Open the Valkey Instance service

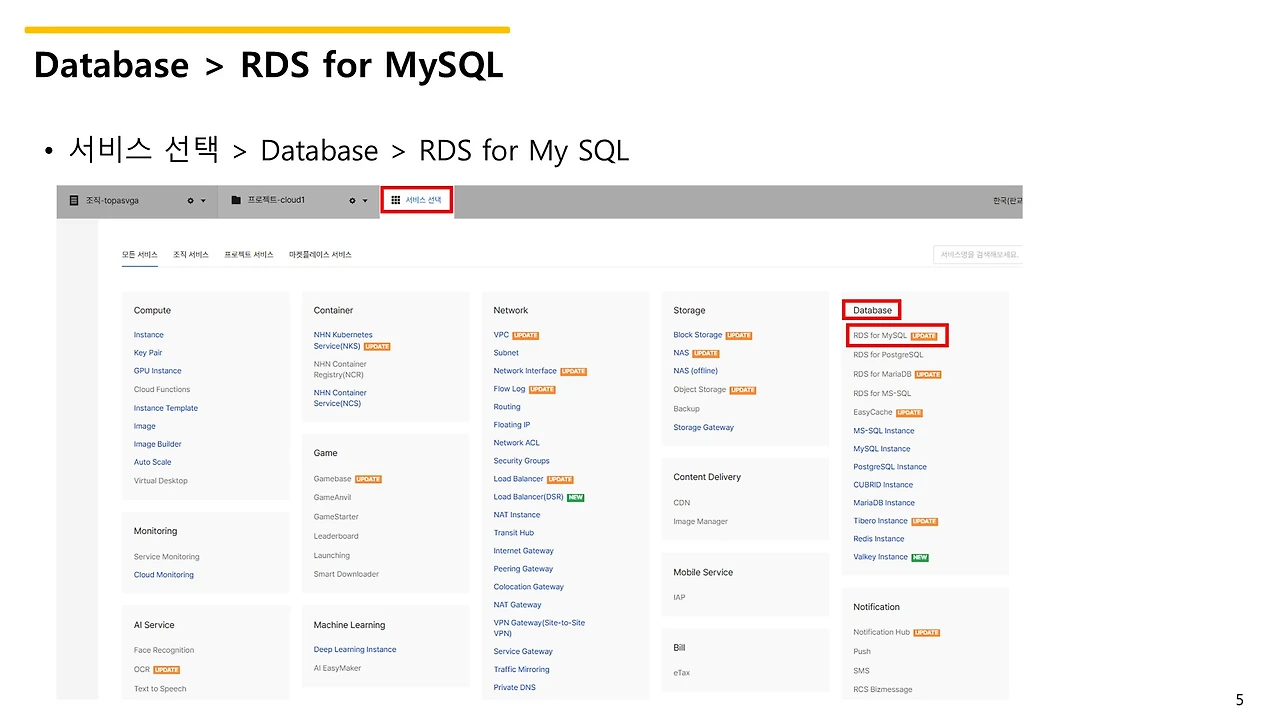(880, 557)
